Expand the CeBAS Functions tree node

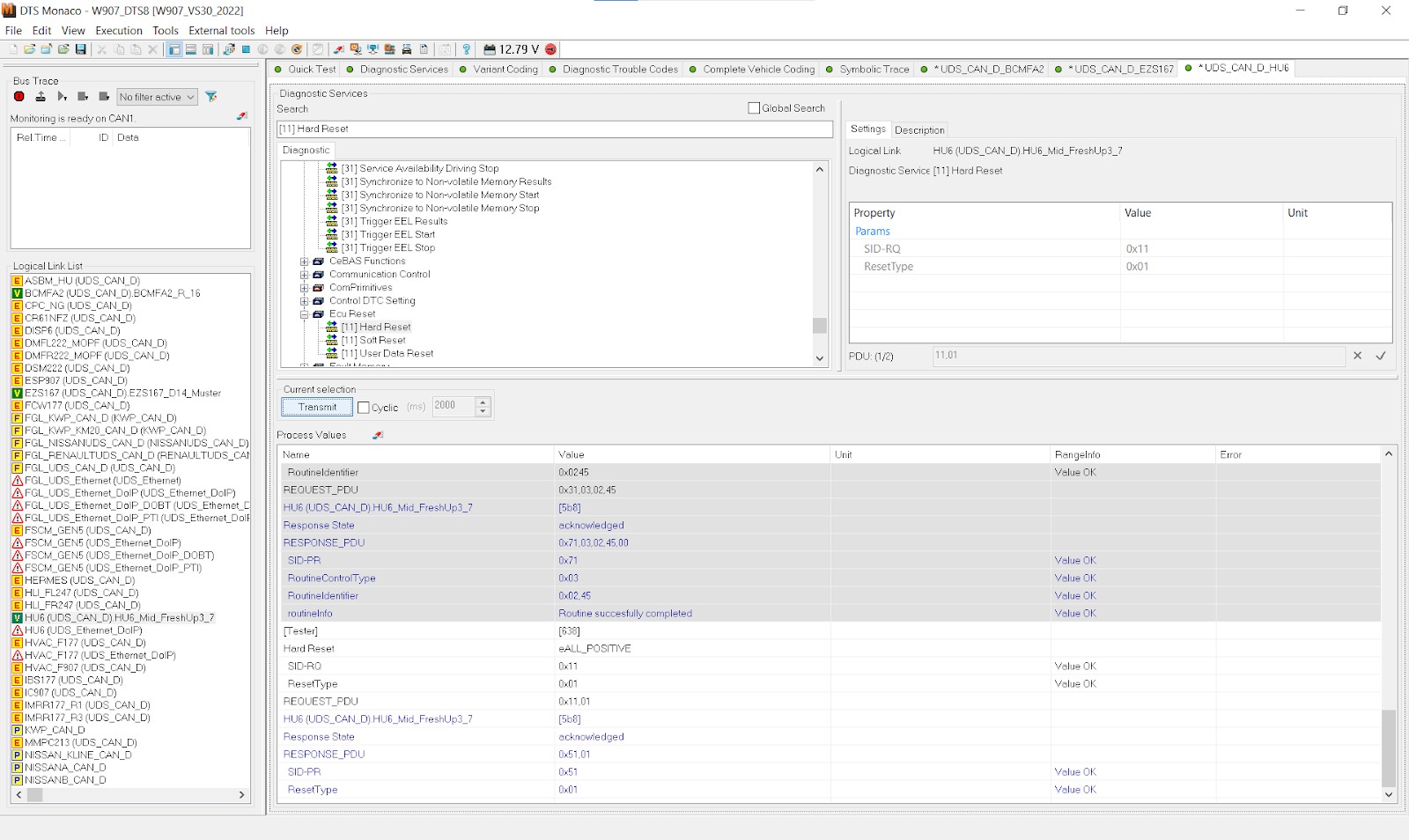point(304,262)
